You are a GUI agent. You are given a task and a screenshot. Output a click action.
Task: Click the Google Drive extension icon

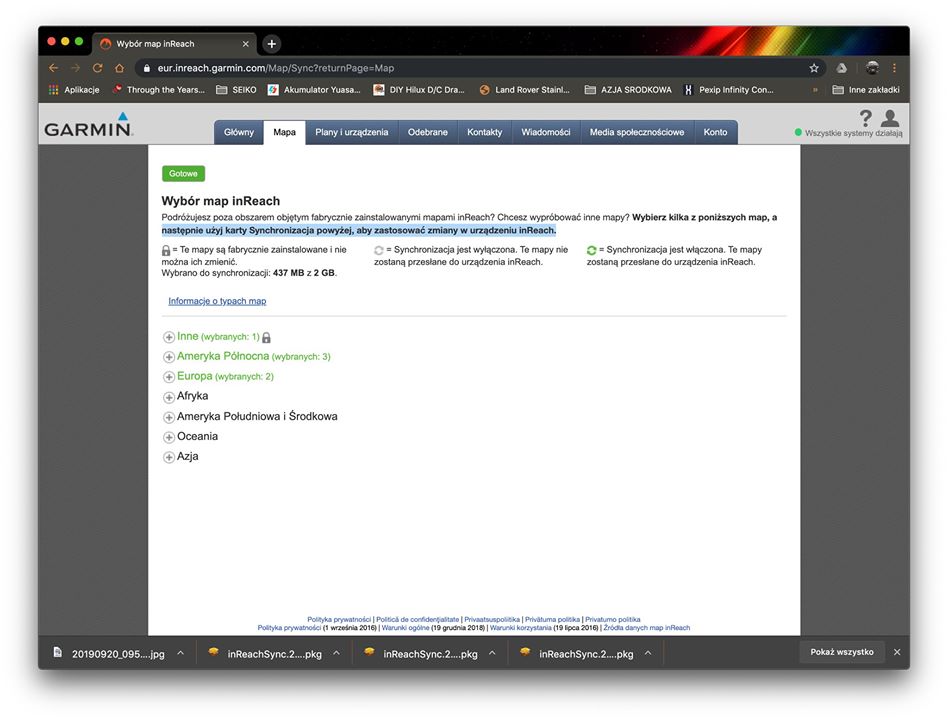(x=842, y=68)
